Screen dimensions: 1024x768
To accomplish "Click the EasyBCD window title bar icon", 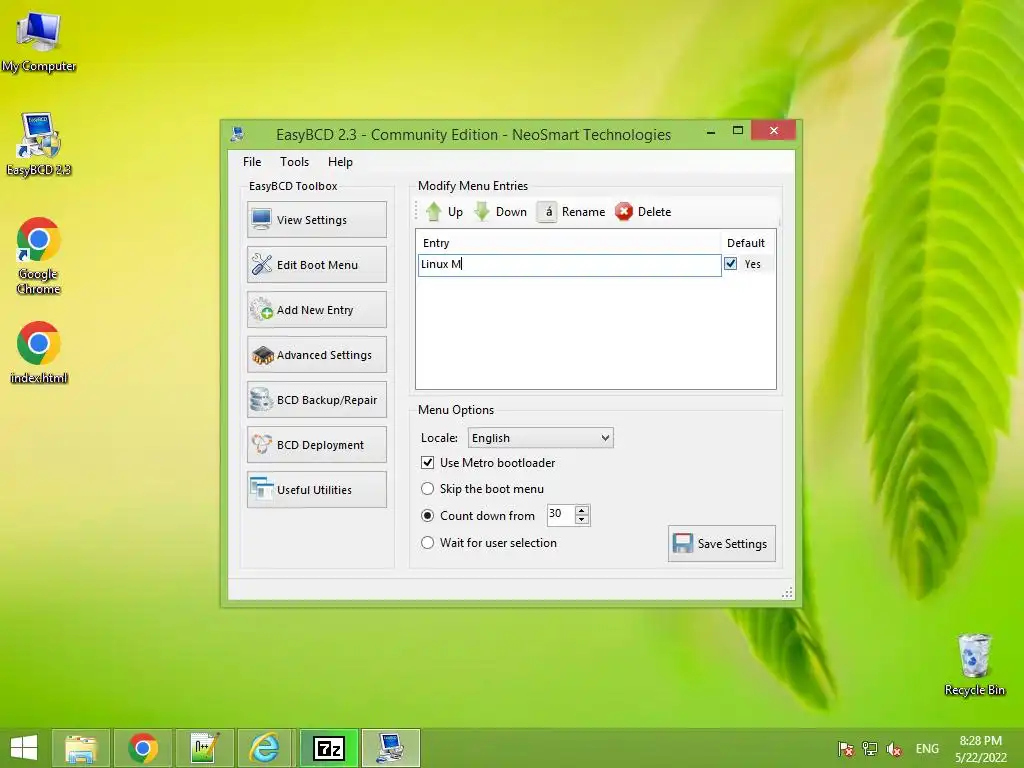I will tap(238, 135).
